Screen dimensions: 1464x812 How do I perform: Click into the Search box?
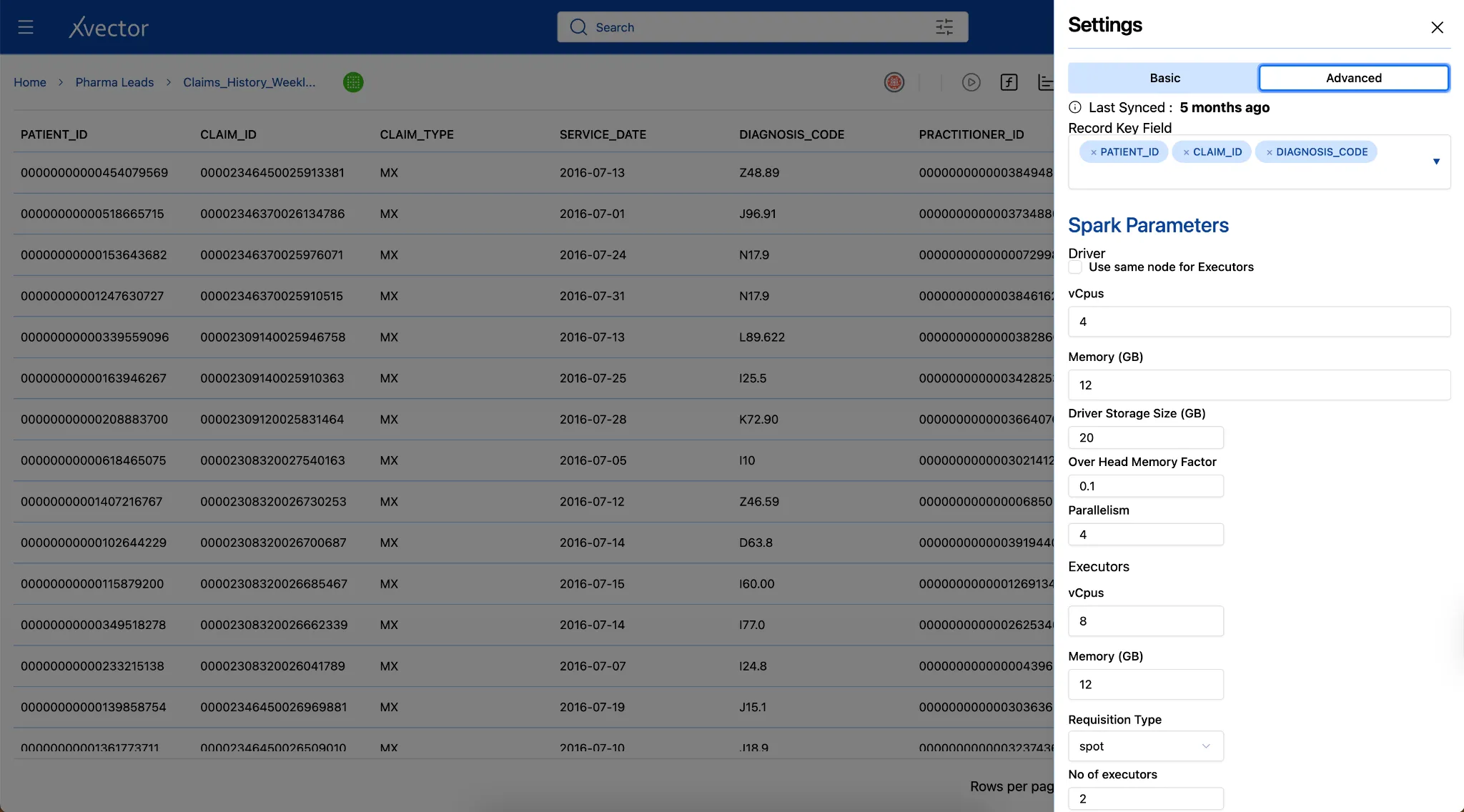pyautogui.click(x=762, y=27)
